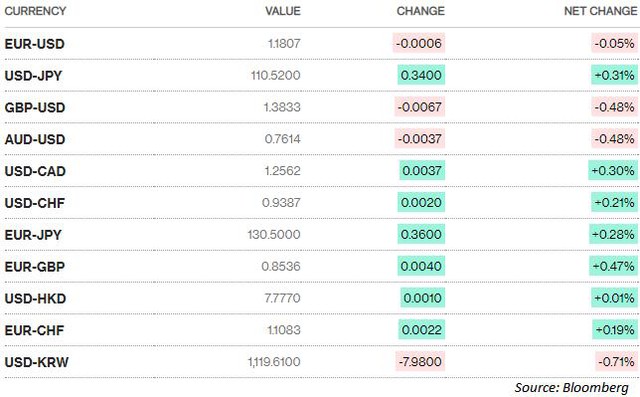Click the Source: Bloomberg caption
The height and width of the screenshot is (397, 640).
coord(571,387)
